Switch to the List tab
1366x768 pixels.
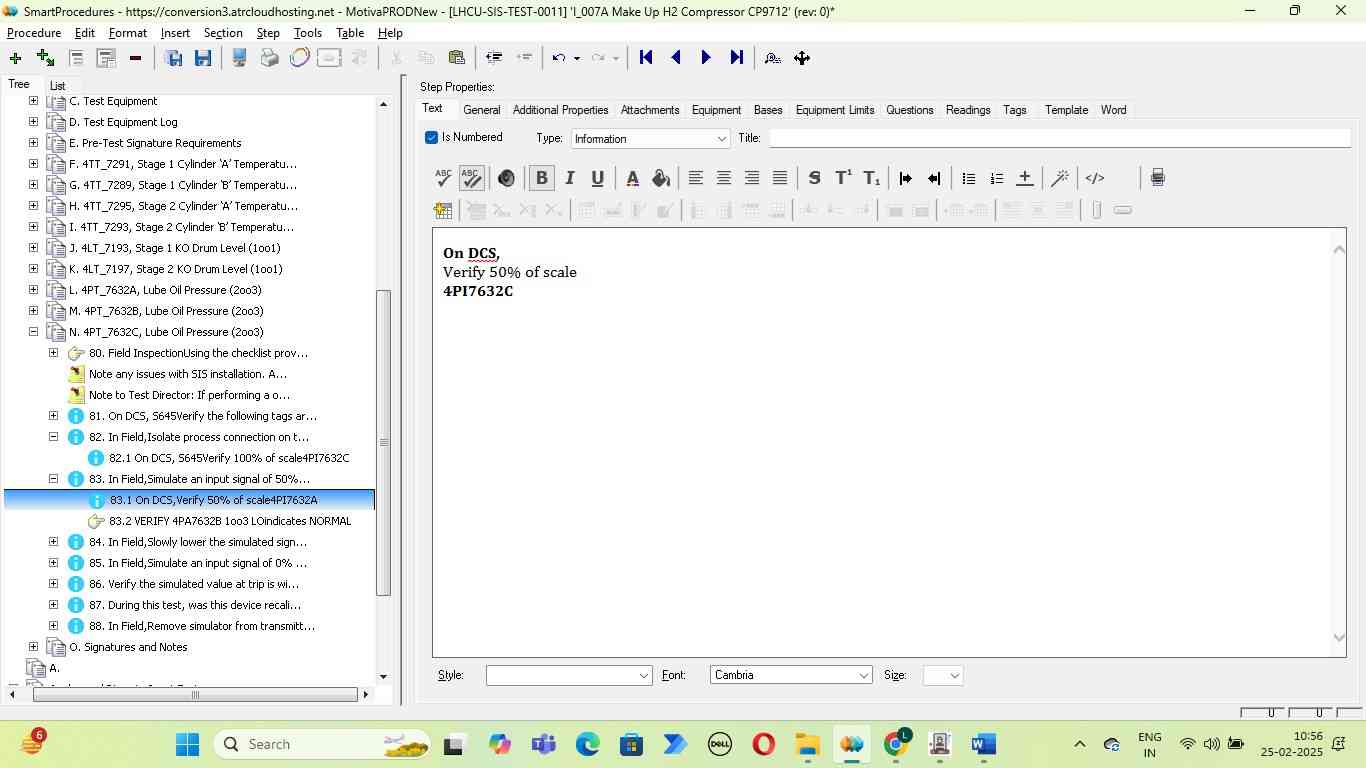point(57,86)
